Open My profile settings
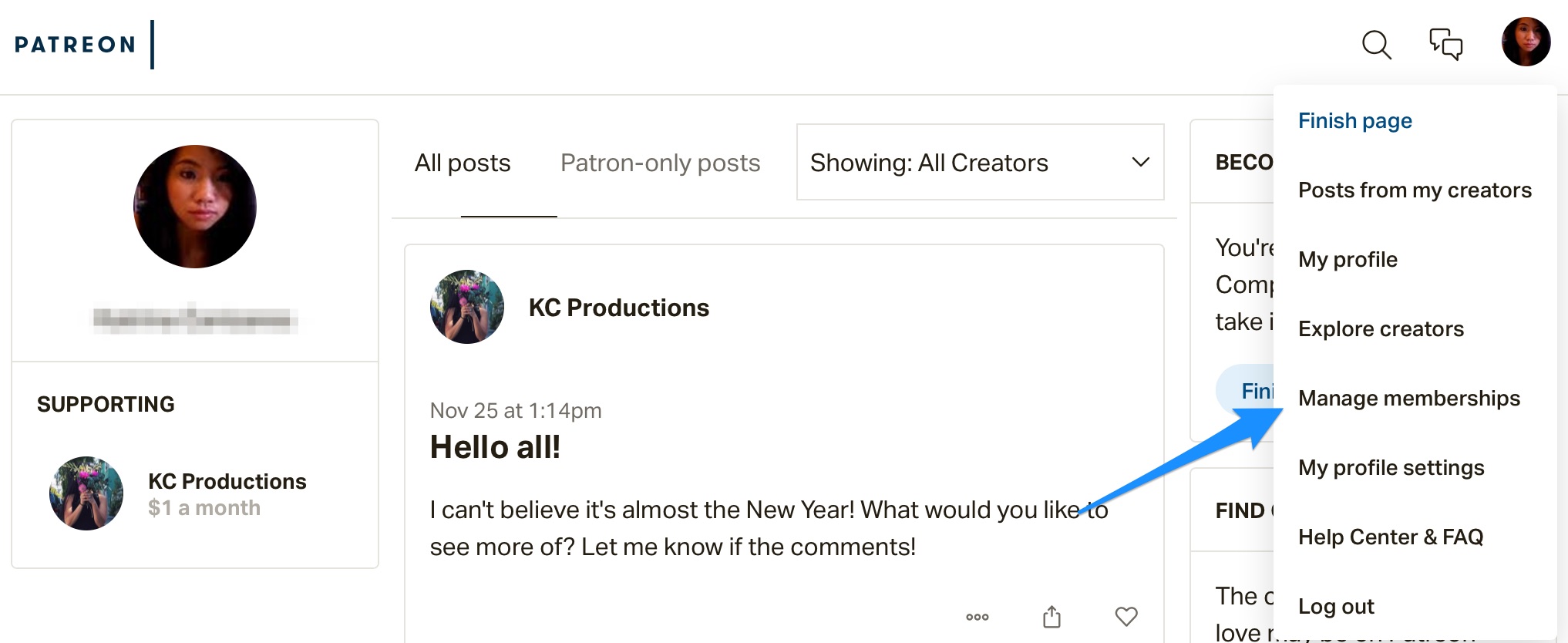 tap(1391, 468)
